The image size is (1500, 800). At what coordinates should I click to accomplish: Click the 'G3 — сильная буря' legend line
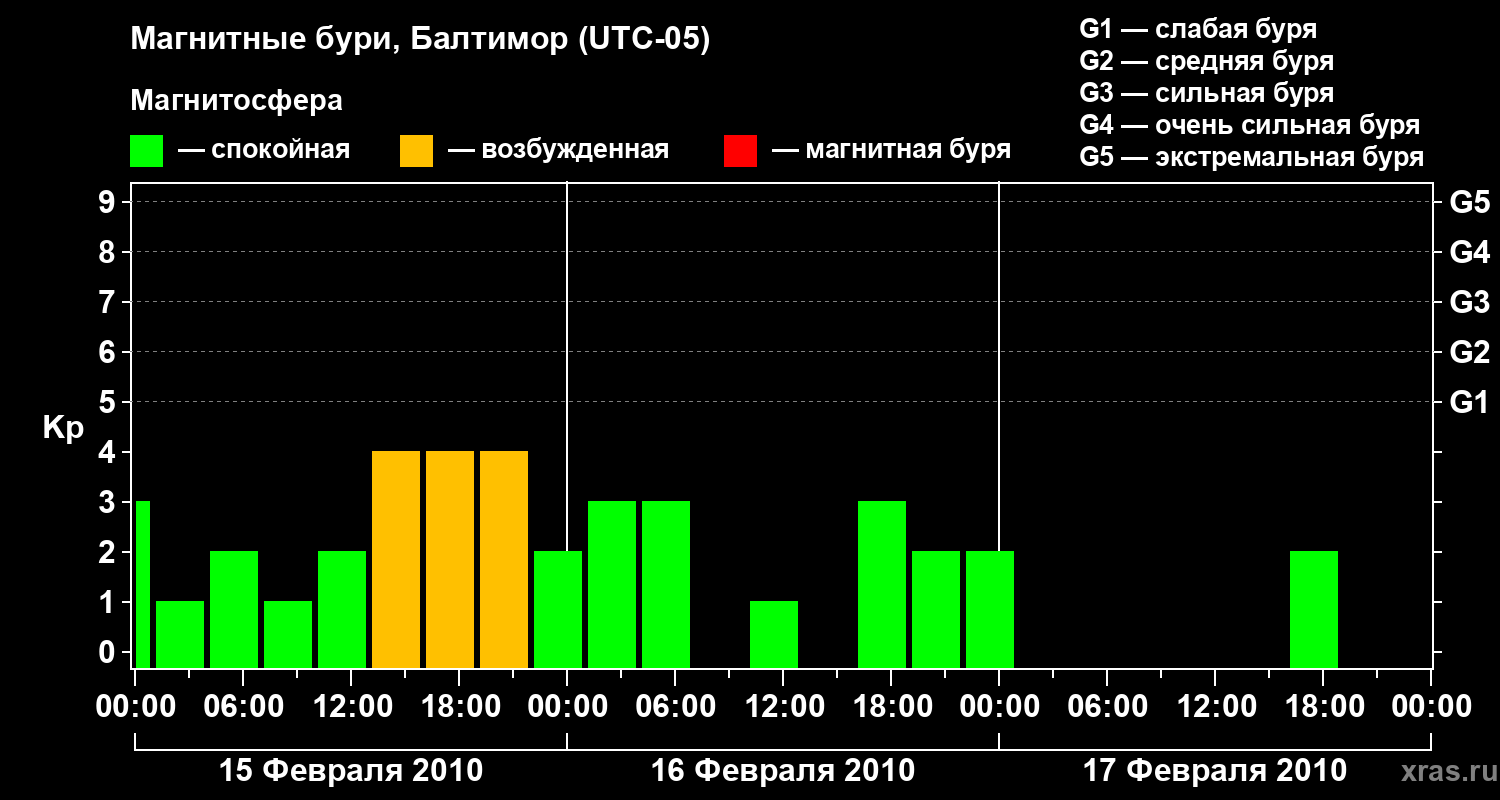pos(1206,93)
